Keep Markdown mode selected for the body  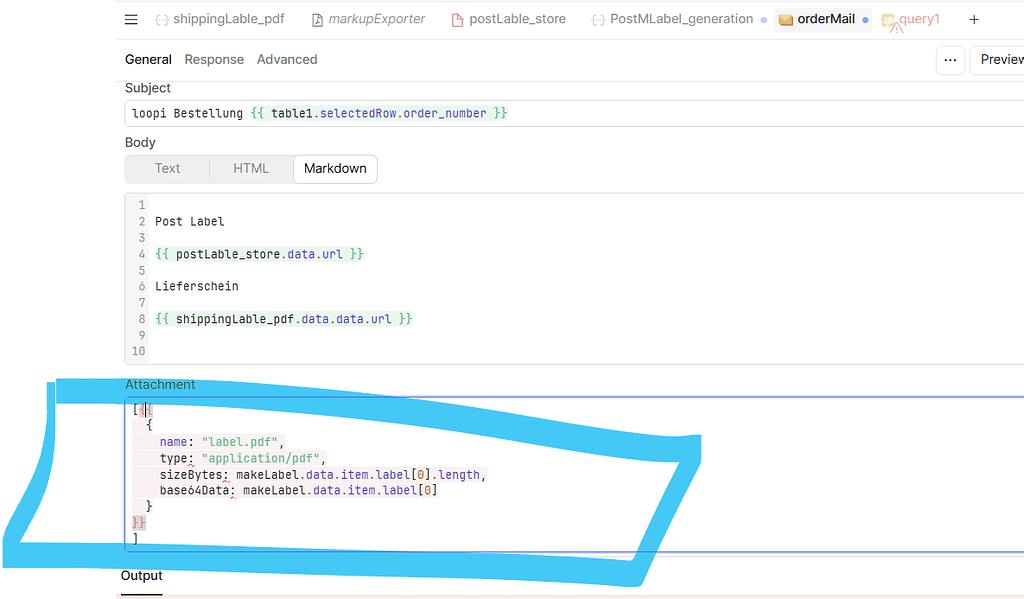click(335, 168)
